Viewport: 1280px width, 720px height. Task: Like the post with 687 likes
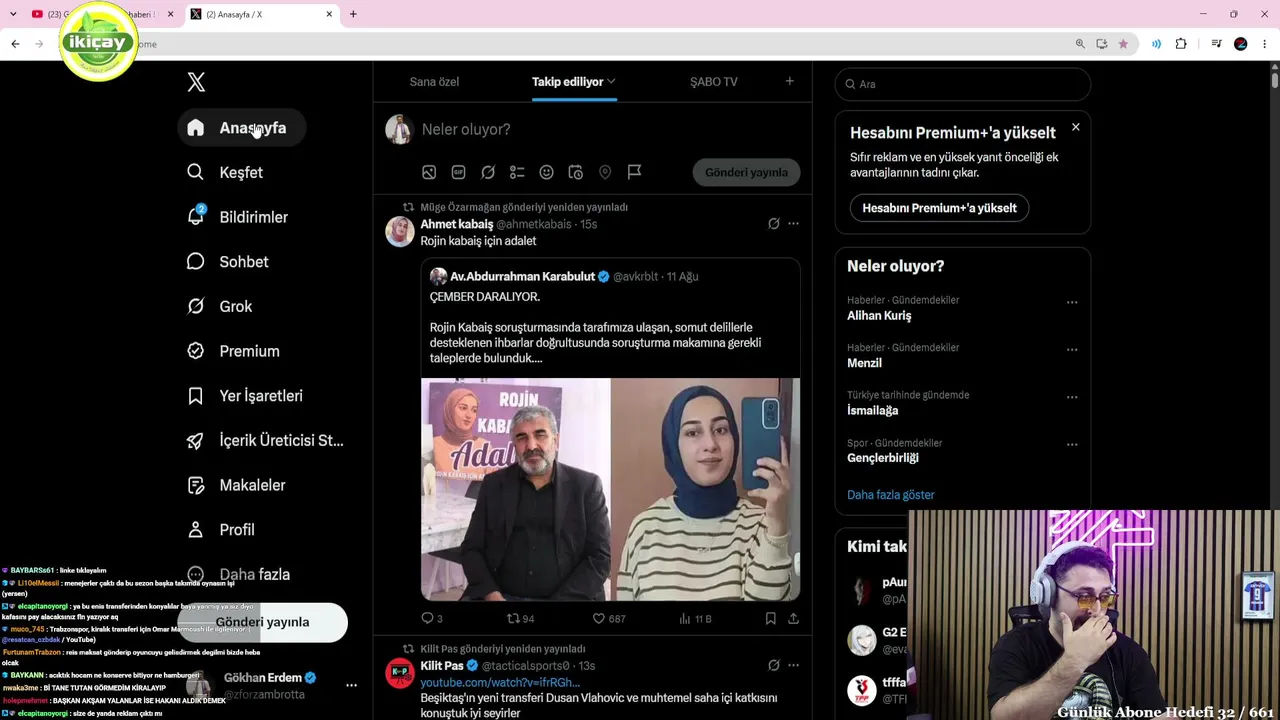[x=608, y=619]
